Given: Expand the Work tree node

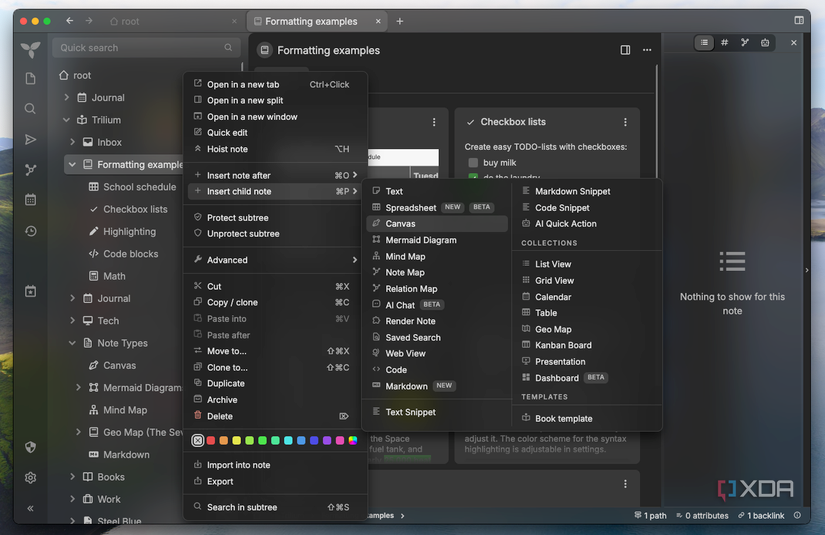Looking at the screenshot, I should [73, 499].
